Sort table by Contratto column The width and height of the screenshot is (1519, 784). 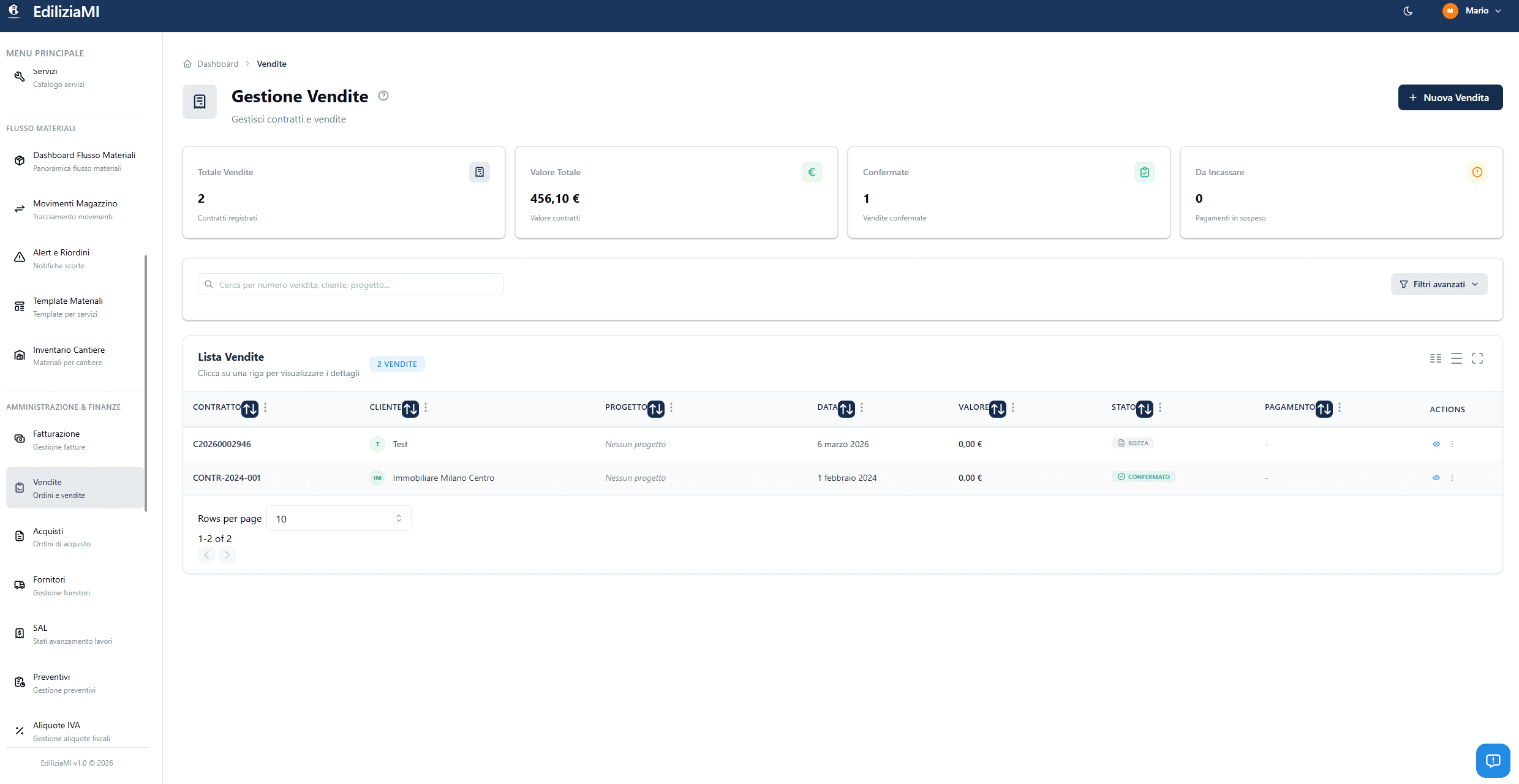pos(249,408)
